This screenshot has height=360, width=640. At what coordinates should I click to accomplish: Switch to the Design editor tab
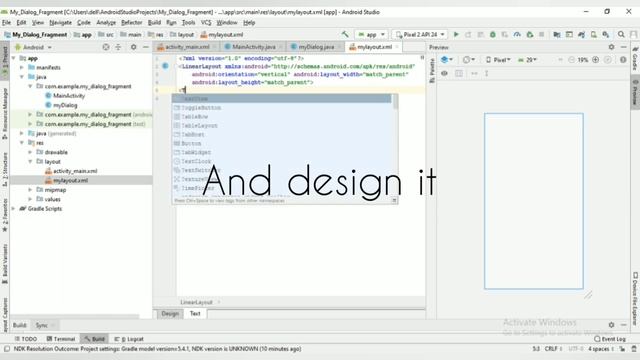tap(170, 313)
